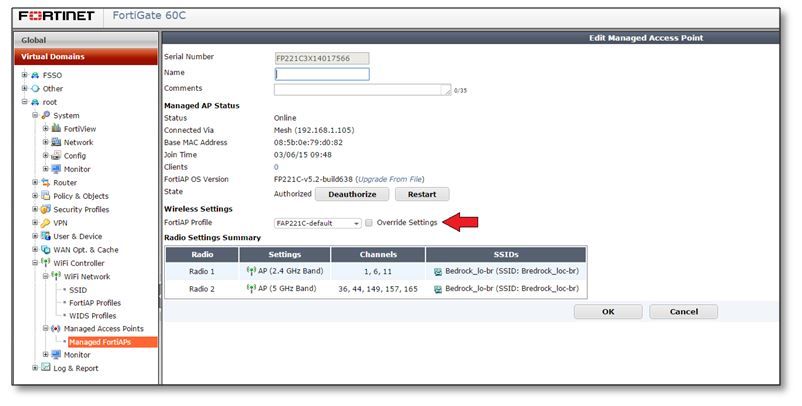Expand the Policy & Objects node
Image resolution: width=802 pixels, height=406 pixels.
point(35,196)
